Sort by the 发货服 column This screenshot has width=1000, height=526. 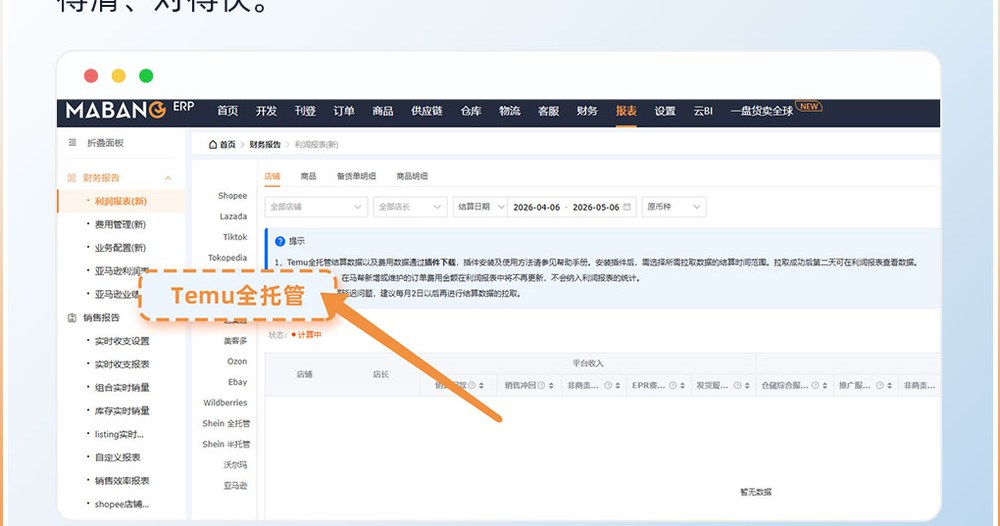pyautogui.click(x=747, y=386)
